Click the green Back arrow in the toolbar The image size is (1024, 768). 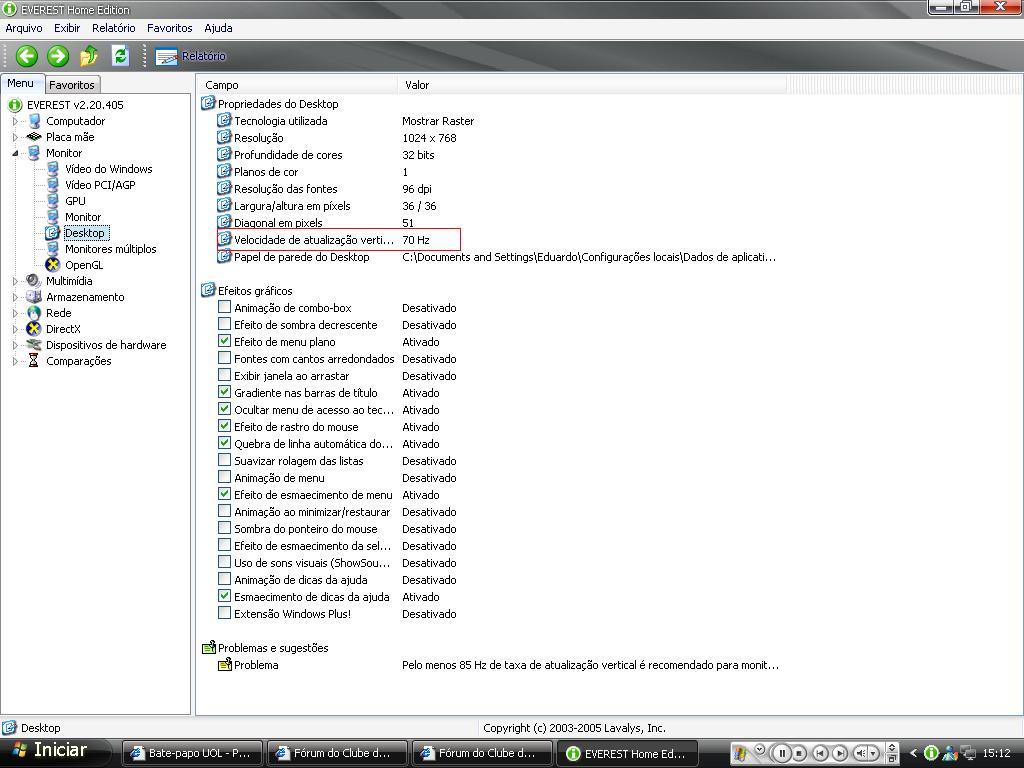tap(26, 56)
